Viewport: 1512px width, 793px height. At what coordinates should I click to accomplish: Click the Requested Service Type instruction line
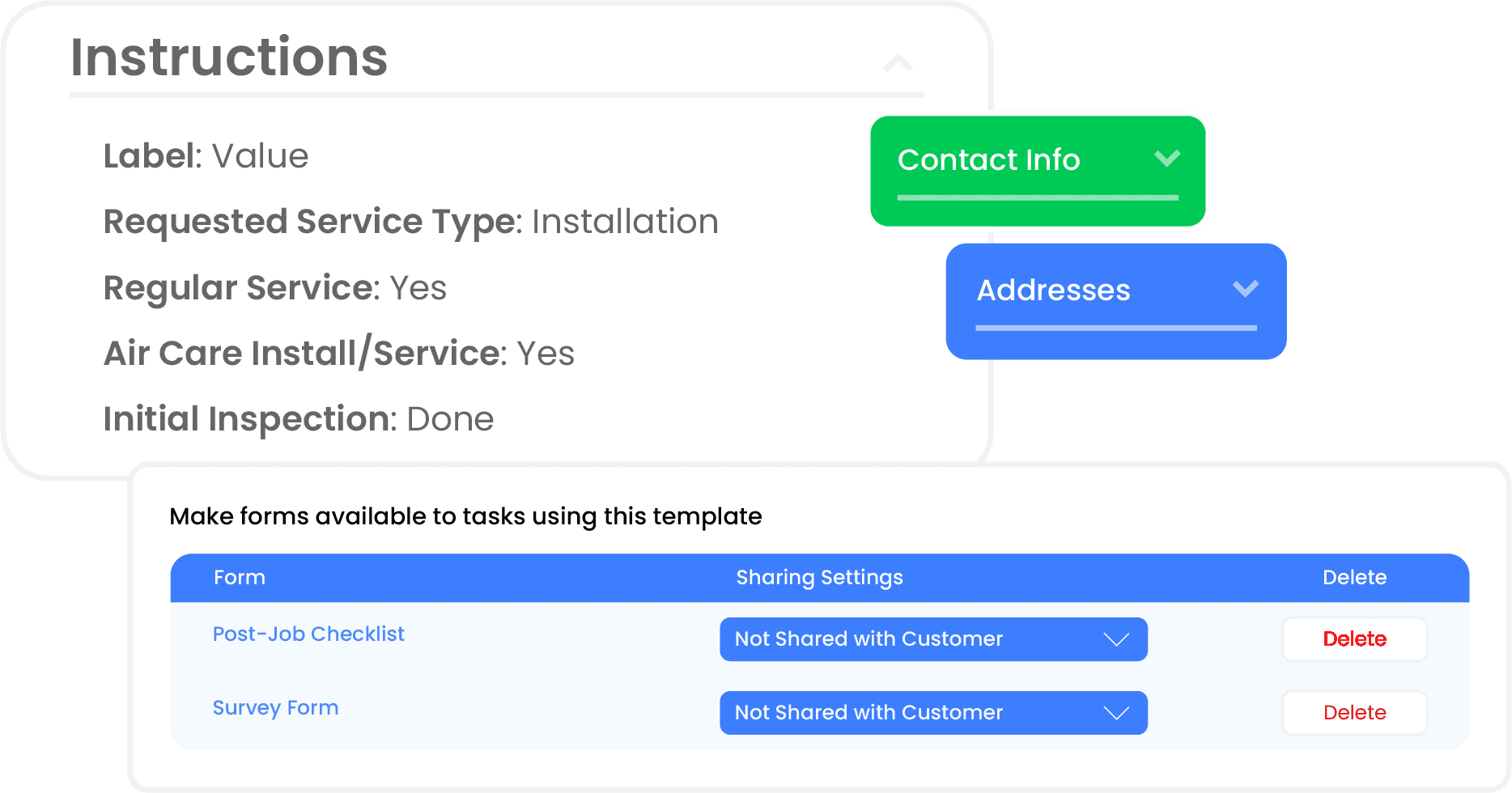410,222
